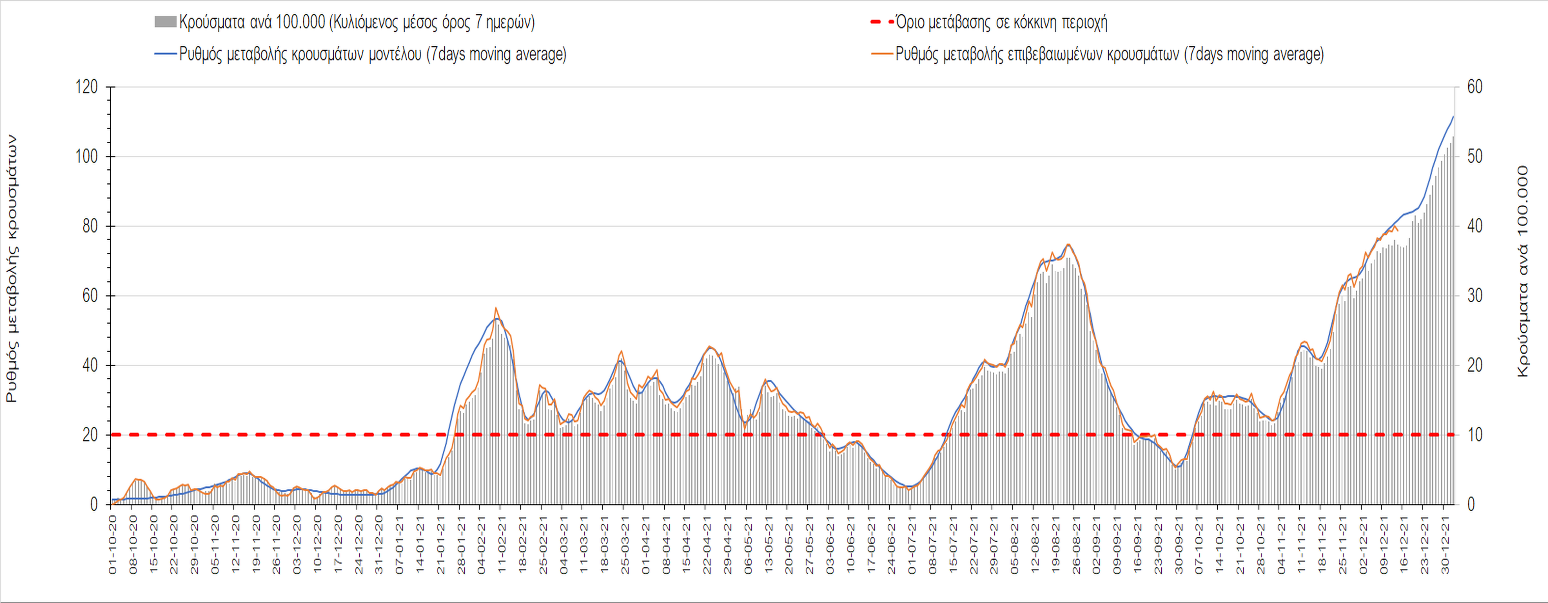Screen dimensions: 1548x603
Task: Click the orange line legend marker
Action: 880,54
